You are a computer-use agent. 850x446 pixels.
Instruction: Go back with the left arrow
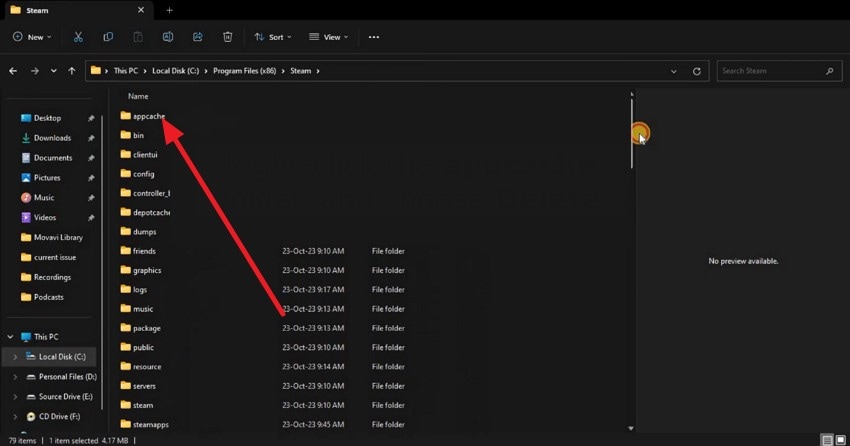tap(13, 71)
